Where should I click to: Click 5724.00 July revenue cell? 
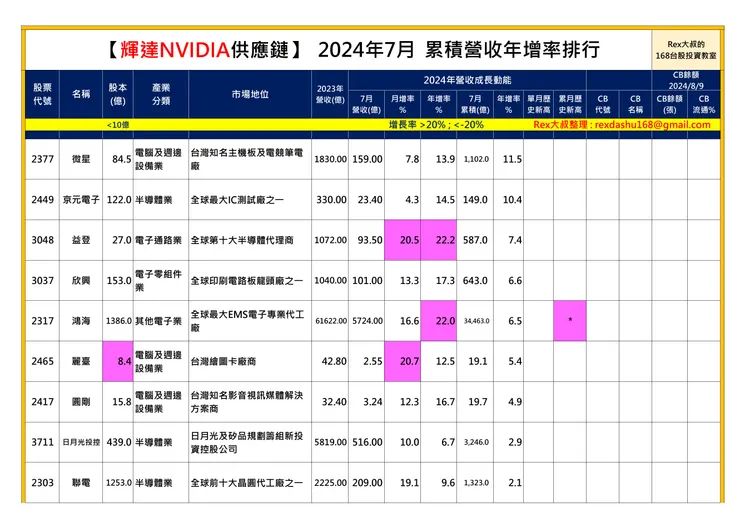click(x=367, y=321)
